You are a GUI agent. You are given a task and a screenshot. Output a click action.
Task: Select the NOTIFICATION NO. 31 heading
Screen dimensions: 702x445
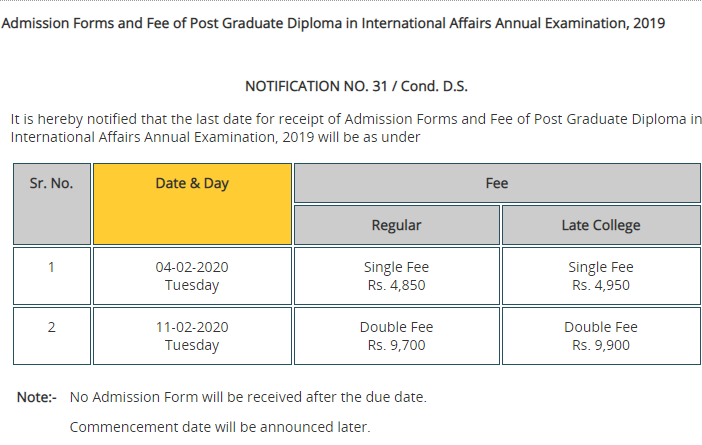click(356, 86)
